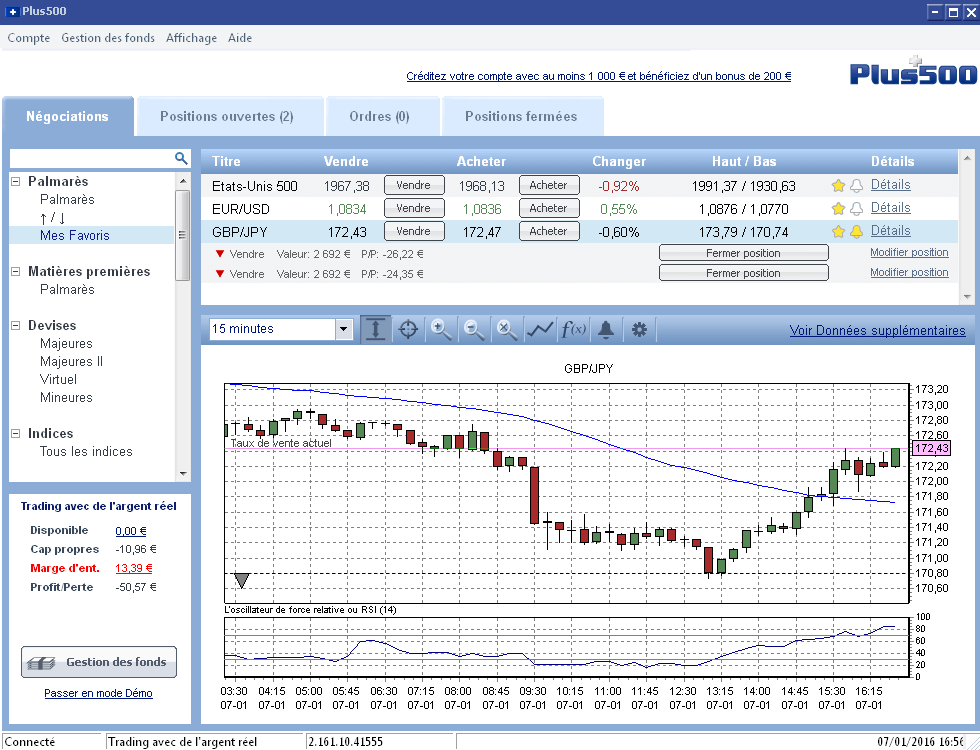Open the Affichage menu

191,38
